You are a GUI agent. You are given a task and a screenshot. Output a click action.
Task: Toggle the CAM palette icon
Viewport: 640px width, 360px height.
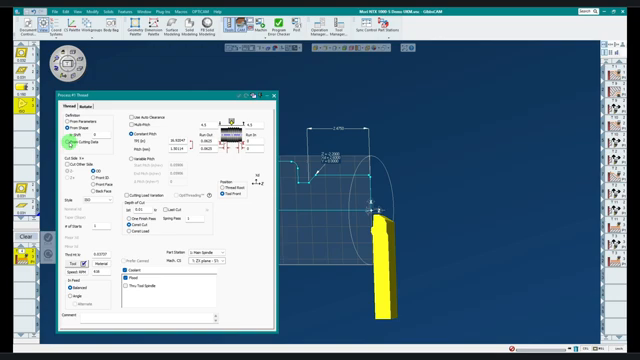click(241, 25)
